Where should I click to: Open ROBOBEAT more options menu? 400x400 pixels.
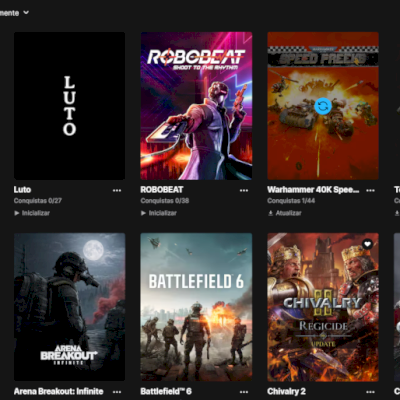(x=244, y=190)
